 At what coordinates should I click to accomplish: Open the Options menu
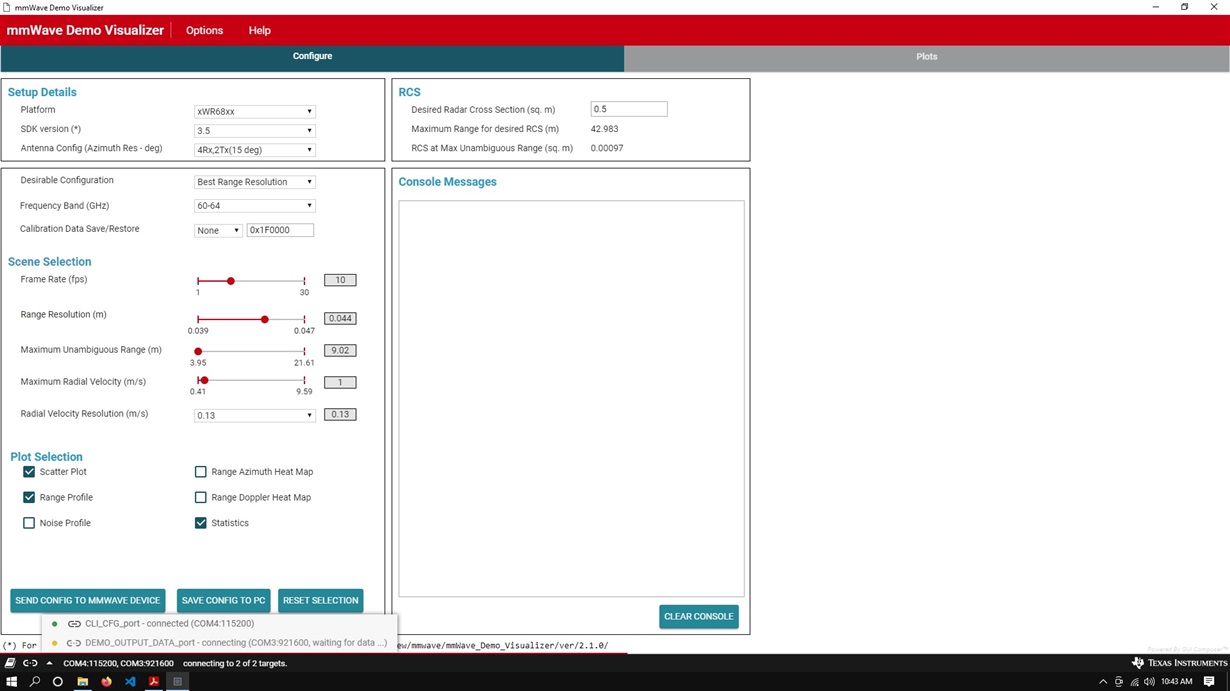click(204, 30)
